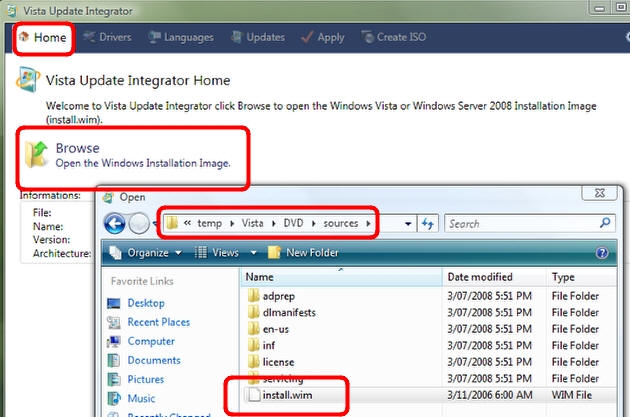
Task: Select the en-us folder
Action: (276, 329)
